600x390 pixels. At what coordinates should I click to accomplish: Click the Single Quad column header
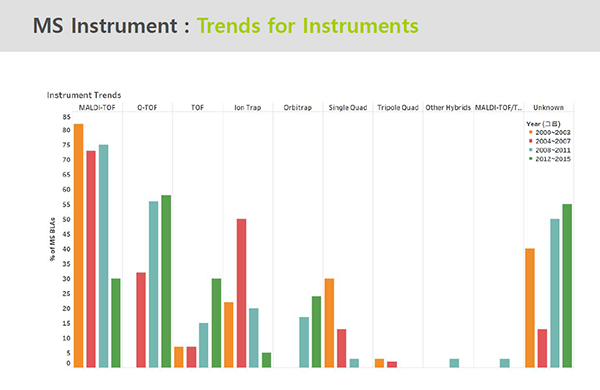[x=348, y=108]
